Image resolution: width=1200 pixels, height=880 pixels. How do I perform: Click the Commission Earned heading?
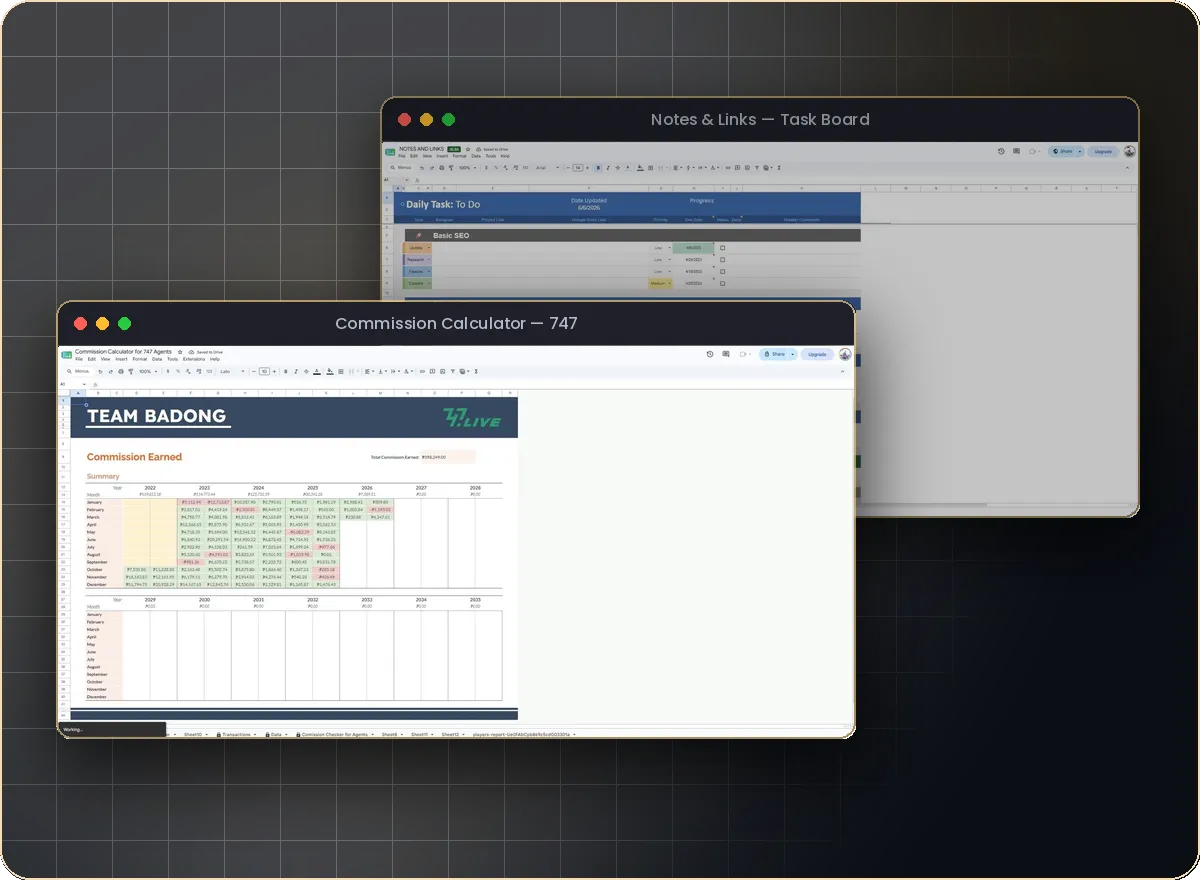[x=134, y=457]
